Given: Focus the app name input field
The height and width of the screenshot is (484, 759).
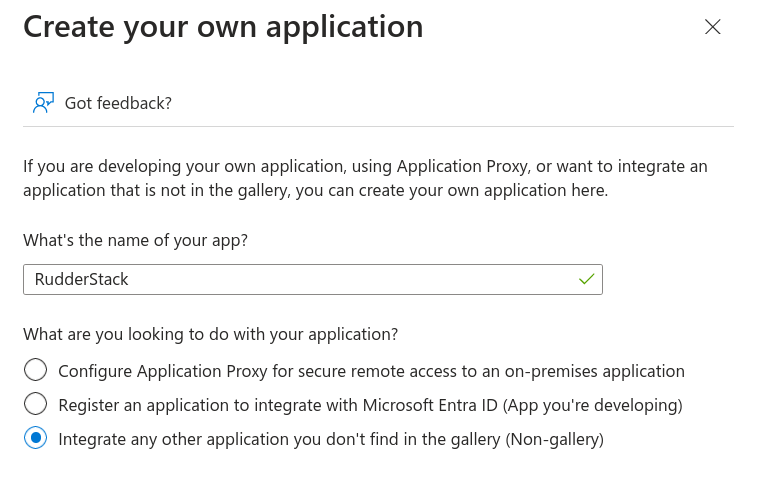Looking at the screenshot, I should tap(313, 279).
